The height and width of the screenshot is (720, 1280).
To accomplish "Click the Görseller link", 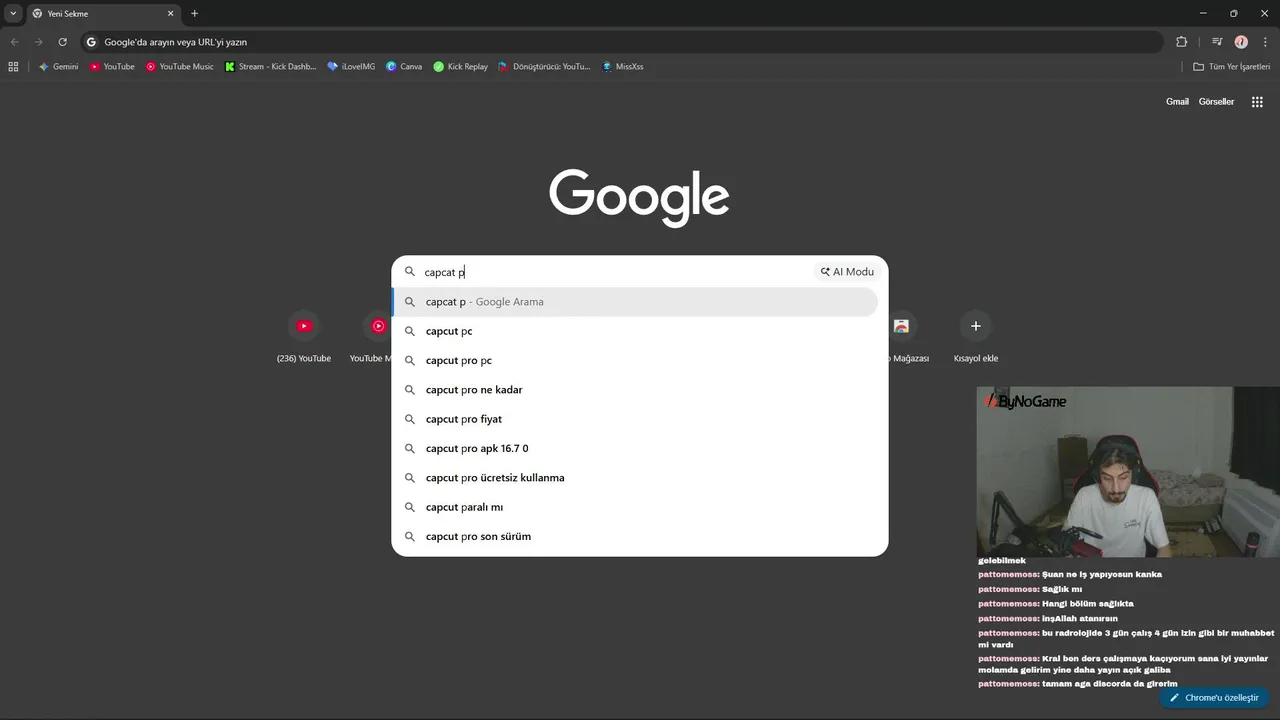I will pyautogui.click(x=1216, y=102).
